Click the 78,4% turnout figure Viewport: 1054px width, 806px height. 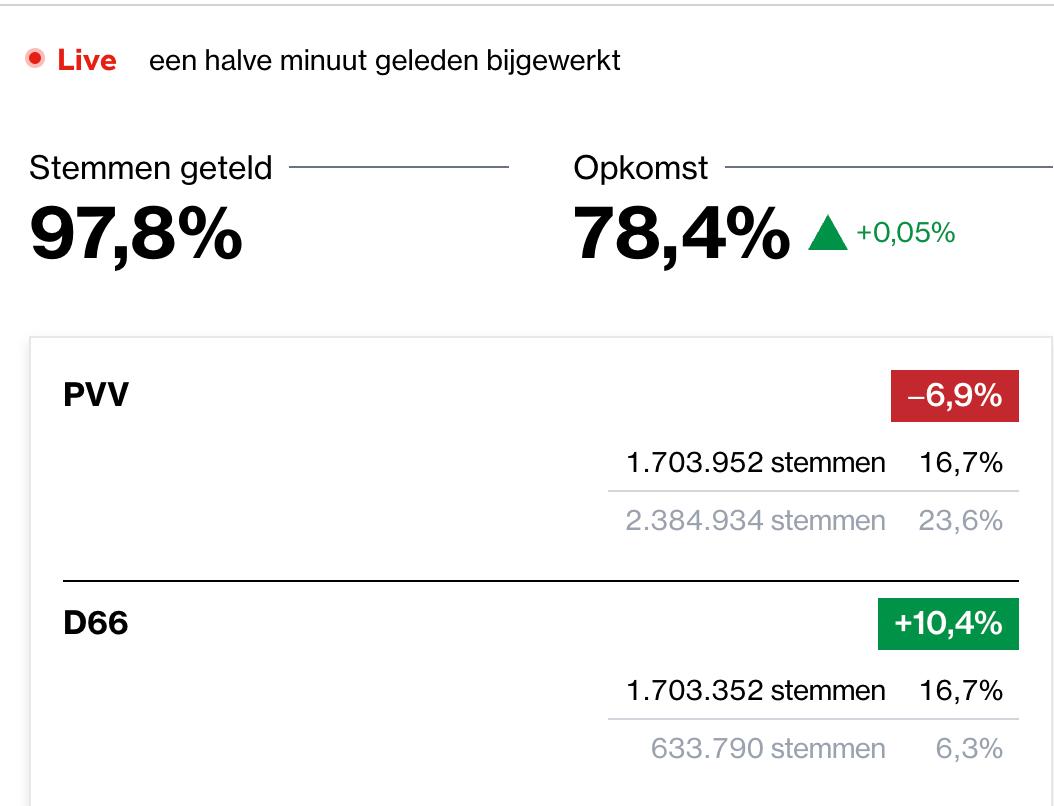click(x=681, y=233)
